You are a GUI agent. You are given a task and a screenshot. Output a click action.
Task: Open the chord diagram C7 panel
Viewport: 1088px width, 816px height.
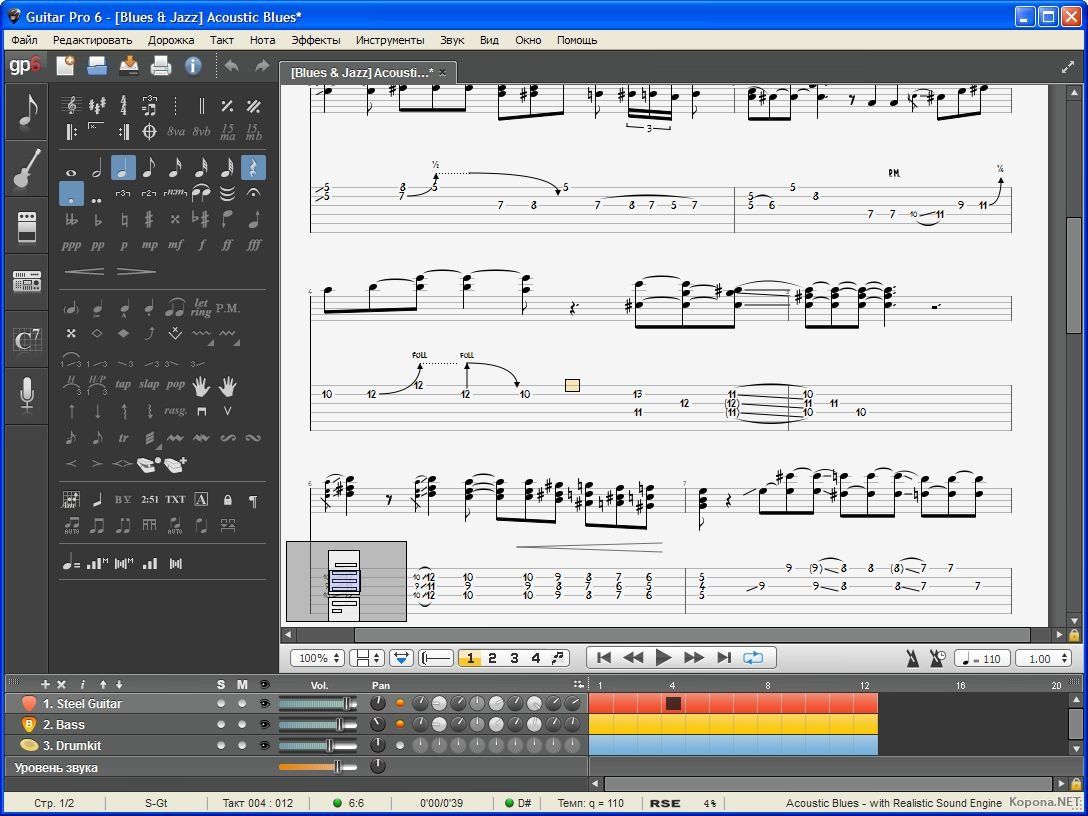click(x=26, y=340)
